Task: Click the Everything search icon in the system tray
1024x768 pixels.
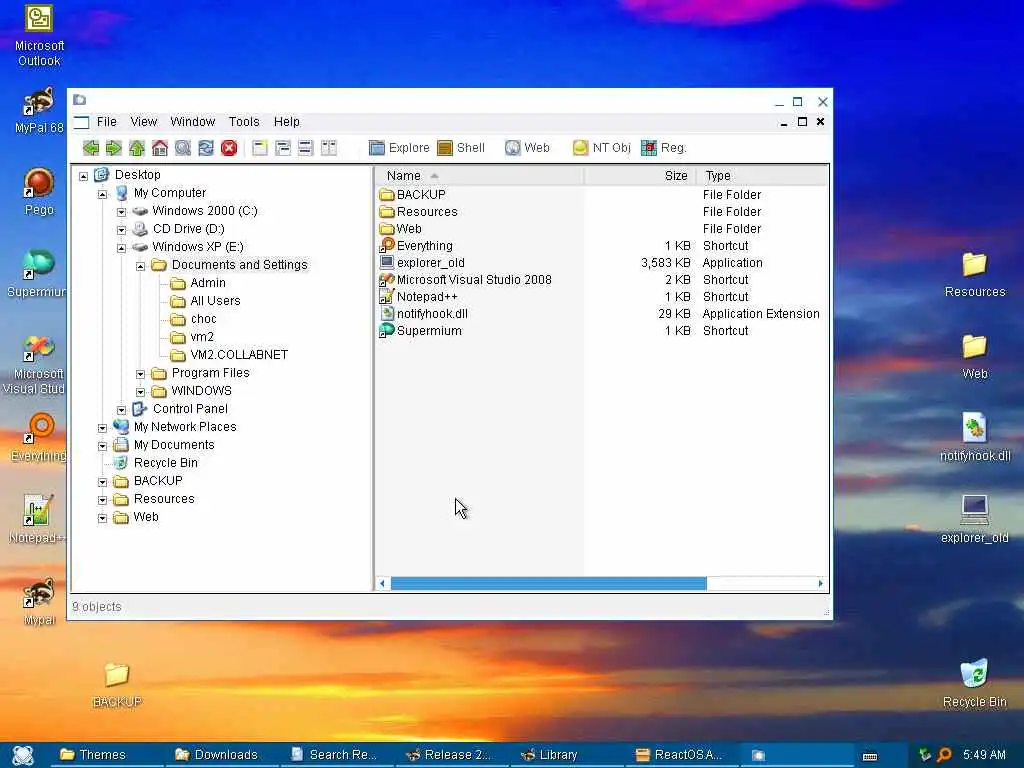Action: (x=944, y=755)
